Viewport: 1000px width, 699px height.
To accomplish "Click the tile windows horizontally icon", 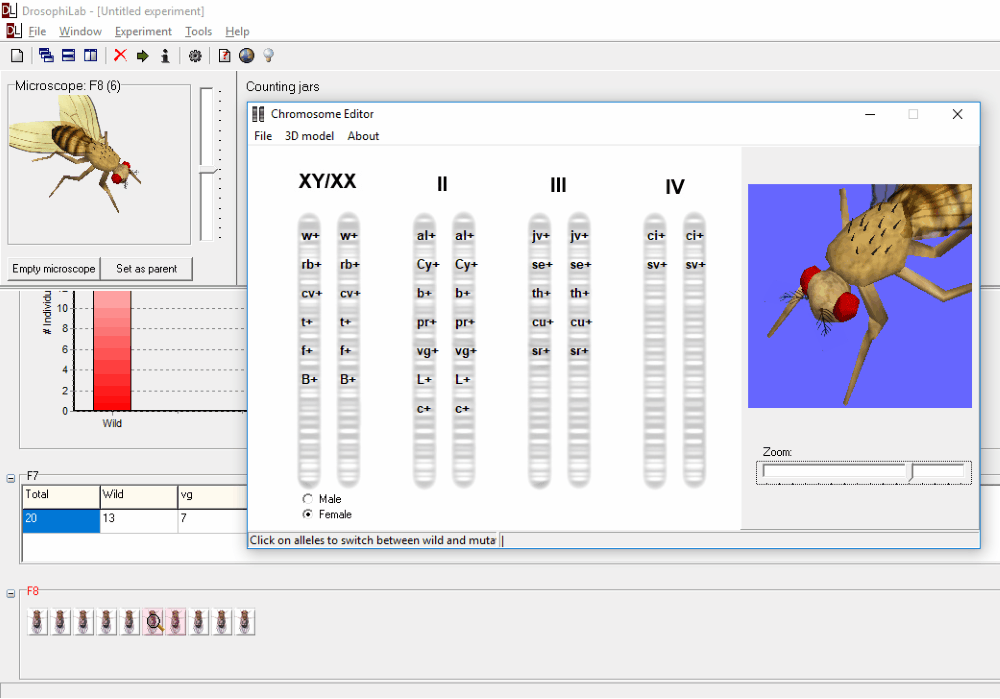I will [68, 55].
